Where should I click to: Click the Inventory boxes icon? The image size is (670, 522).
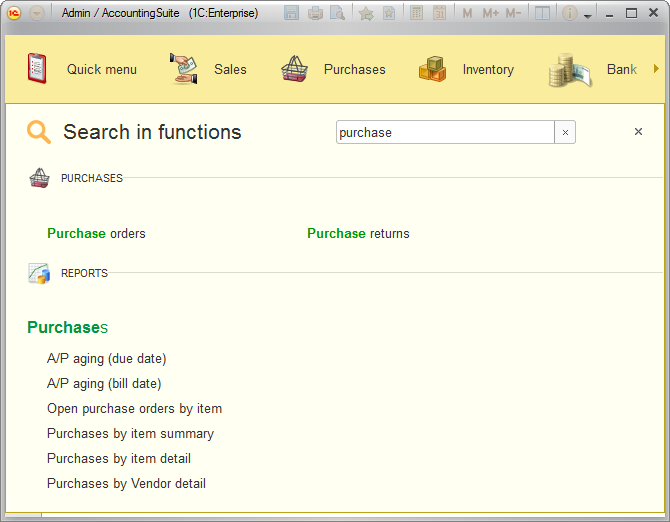pyautogui.click(x=432, y=68)
